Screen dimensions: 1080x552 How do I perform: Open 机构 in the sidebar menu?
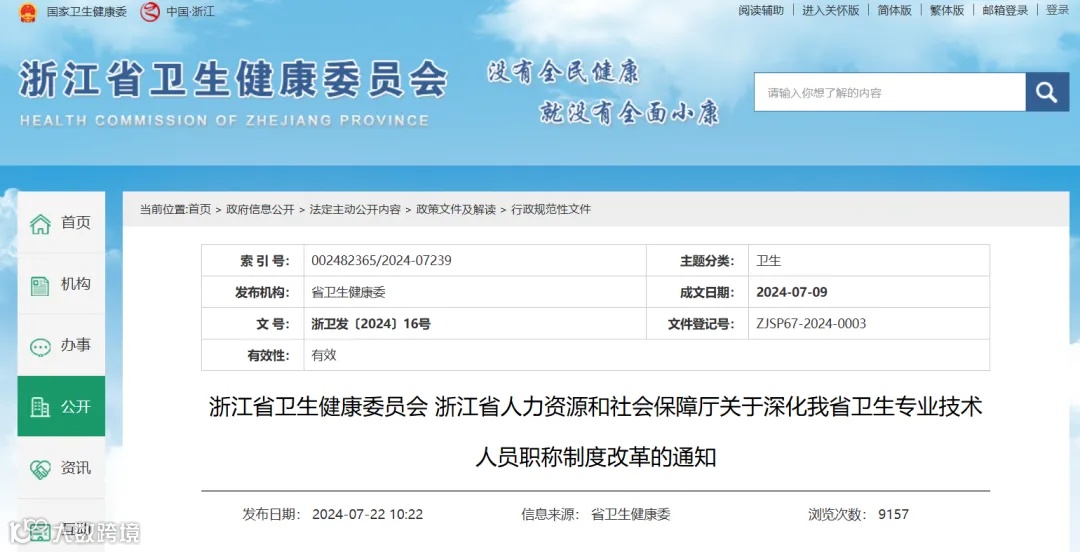click(x=61, y=284)
